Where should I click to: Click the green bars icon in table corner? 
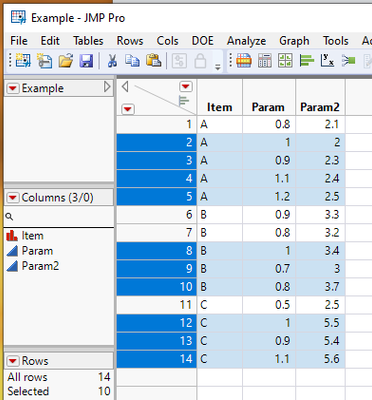pos(184,100)
